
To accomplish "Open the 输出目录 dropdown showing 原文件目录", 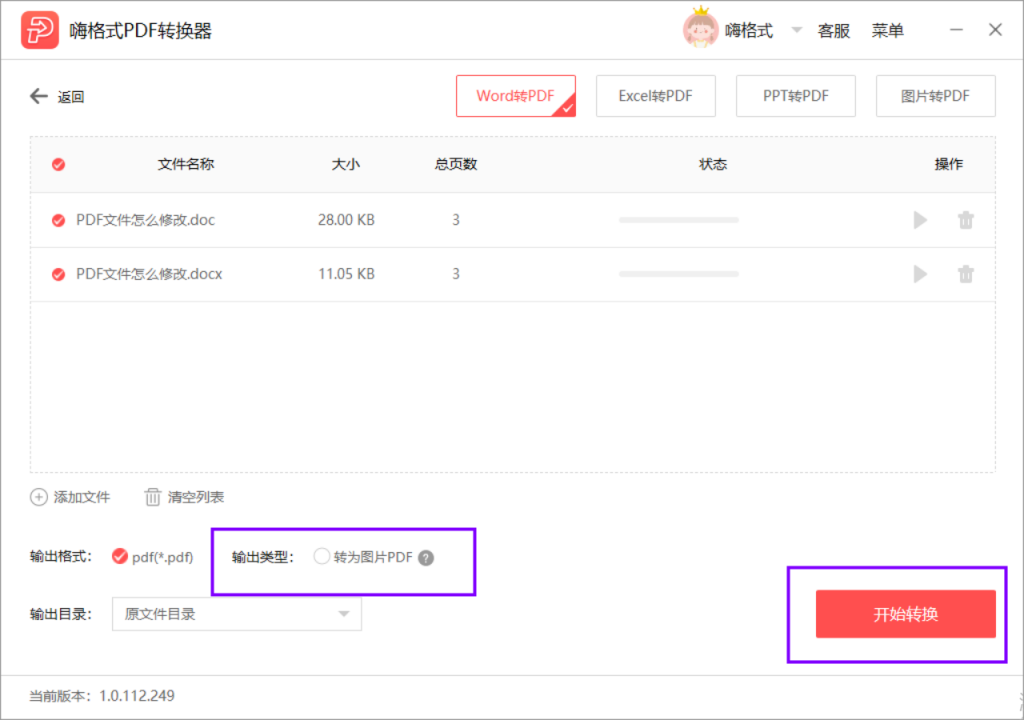I will tap(237, 614).
